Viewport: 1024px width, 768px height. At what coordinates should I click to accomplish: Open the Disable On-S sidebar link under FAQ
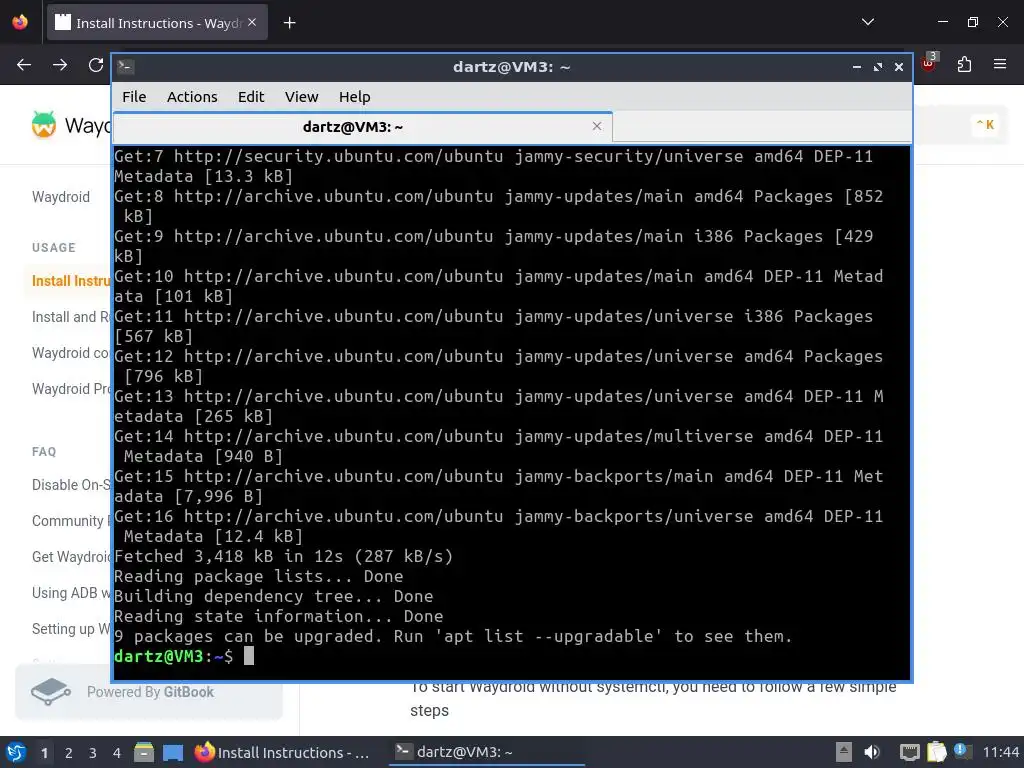click(71, 485)
